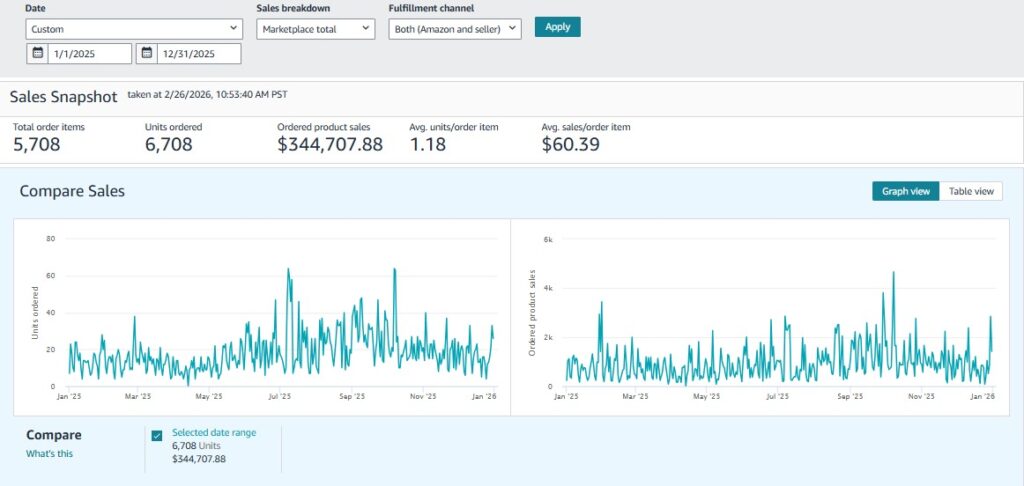Click the $344,707.88 snapshot sales figure
This screenshot has height=486, width=1024.
(x=330, y=145)
